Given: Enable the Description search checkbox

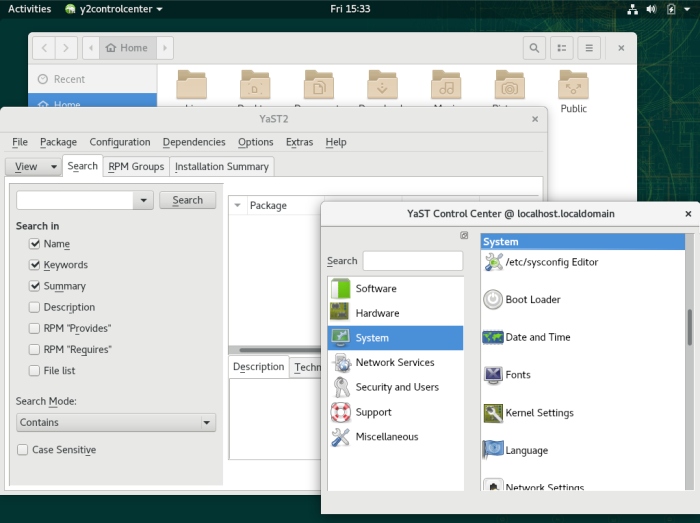Looking at the screenshot, I should pyautogui.click(x=35, y=307).
